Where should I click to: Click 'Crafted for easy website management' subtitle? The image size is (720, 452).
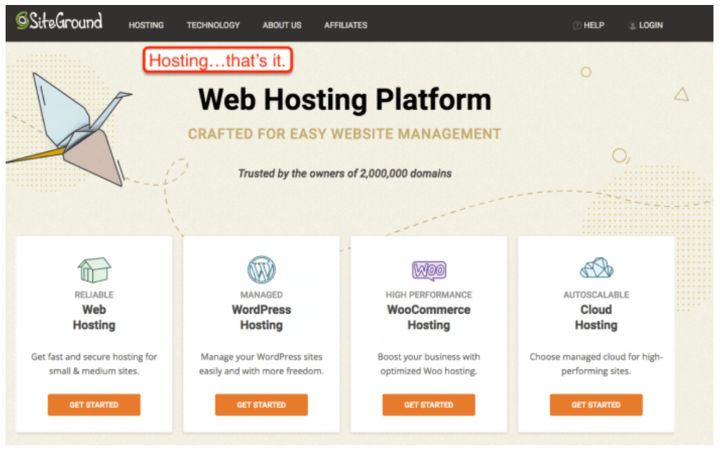tap(344, 134)
